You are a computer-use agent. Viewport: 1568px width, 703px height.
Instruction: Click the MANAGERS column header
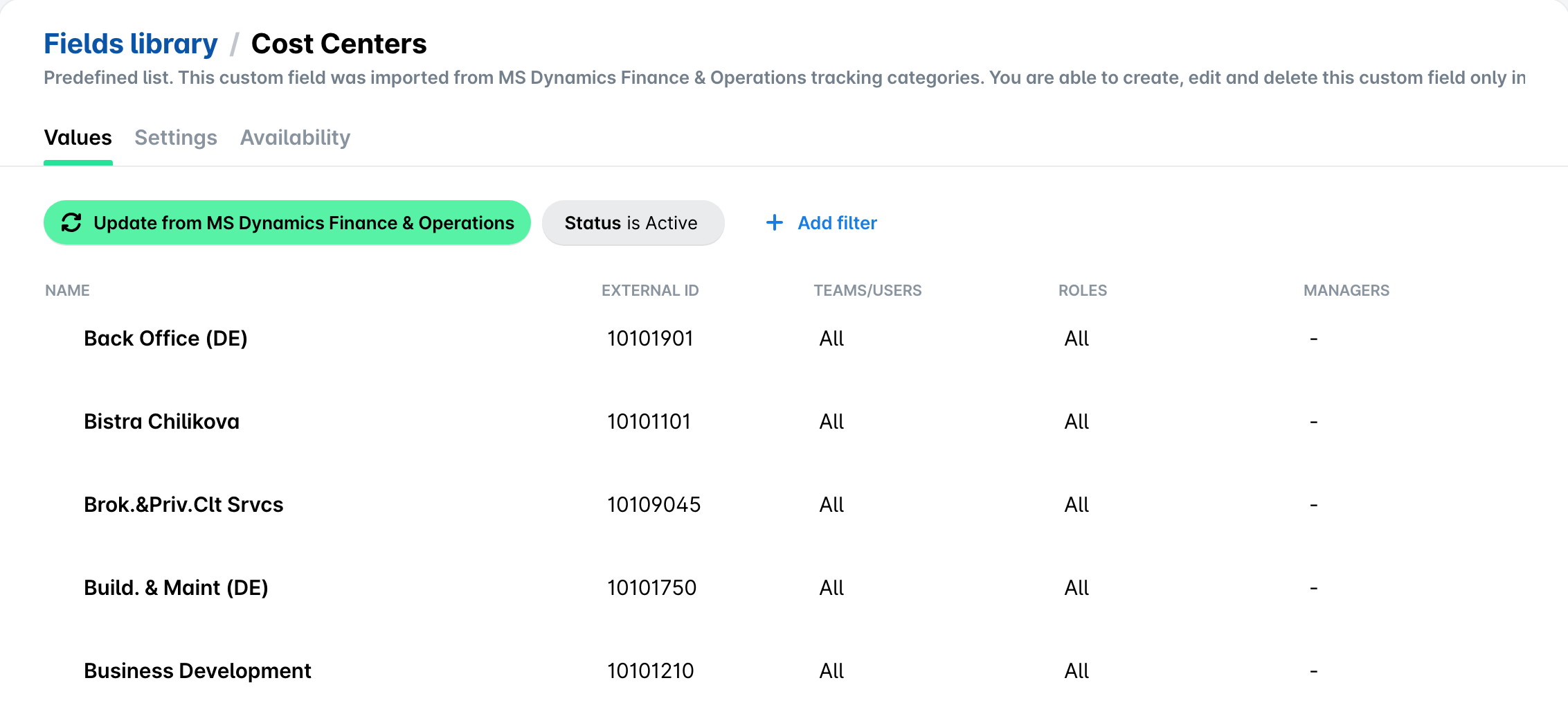1346,290
